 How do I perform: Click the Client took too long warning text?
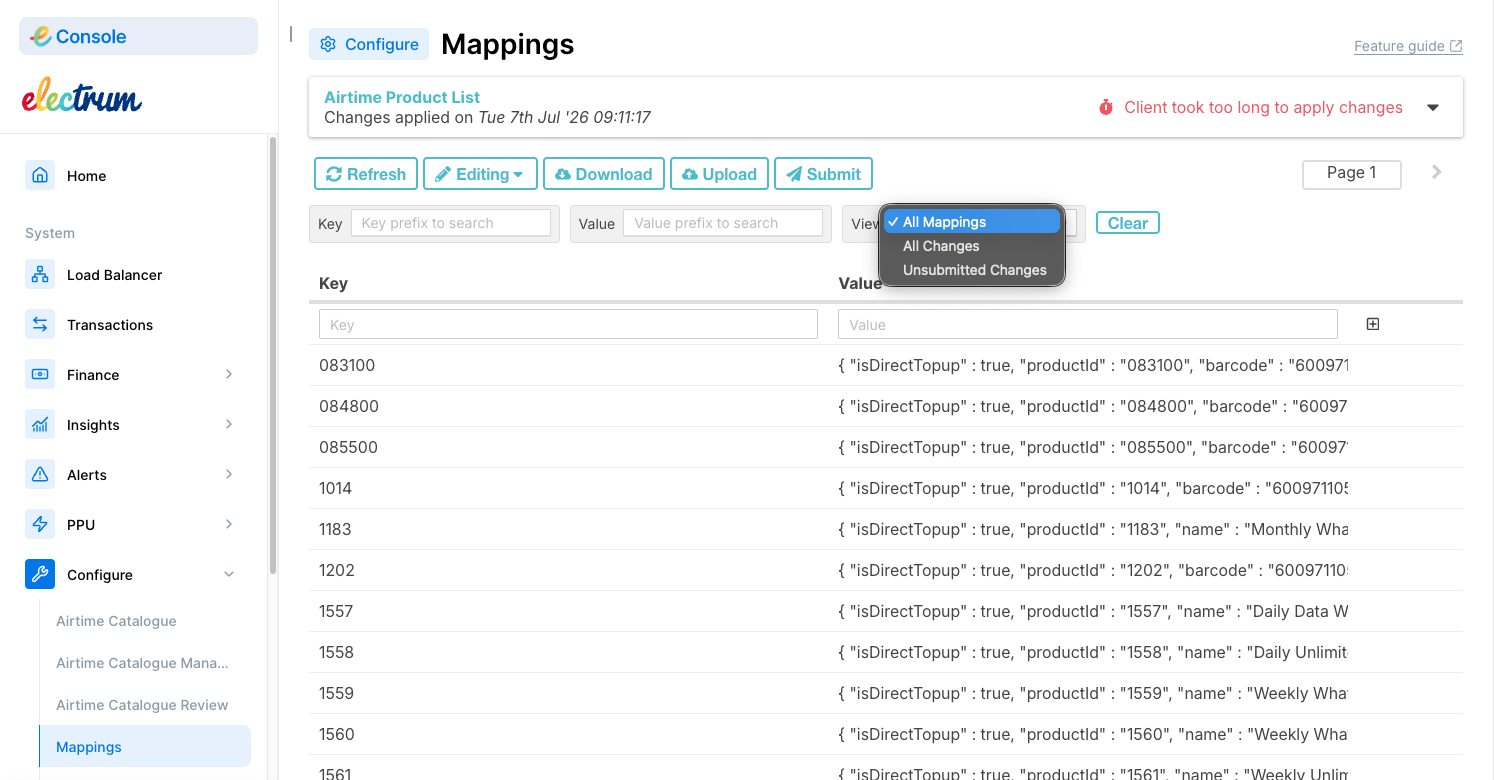pyautogui.click(x=1263, y=107)
